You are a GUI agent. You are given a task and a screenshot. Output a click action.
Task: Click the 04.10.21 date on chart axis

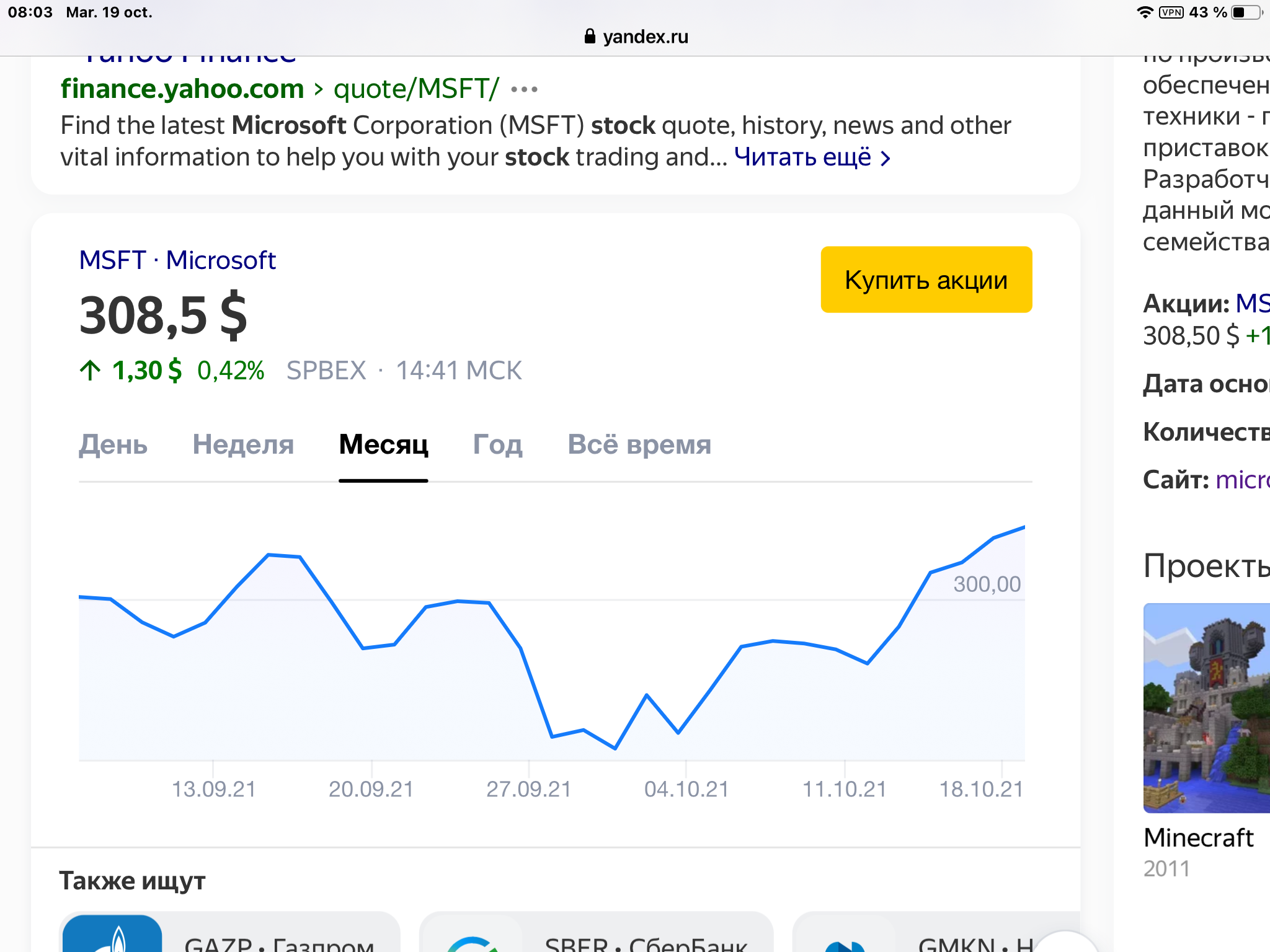[686, 789]
